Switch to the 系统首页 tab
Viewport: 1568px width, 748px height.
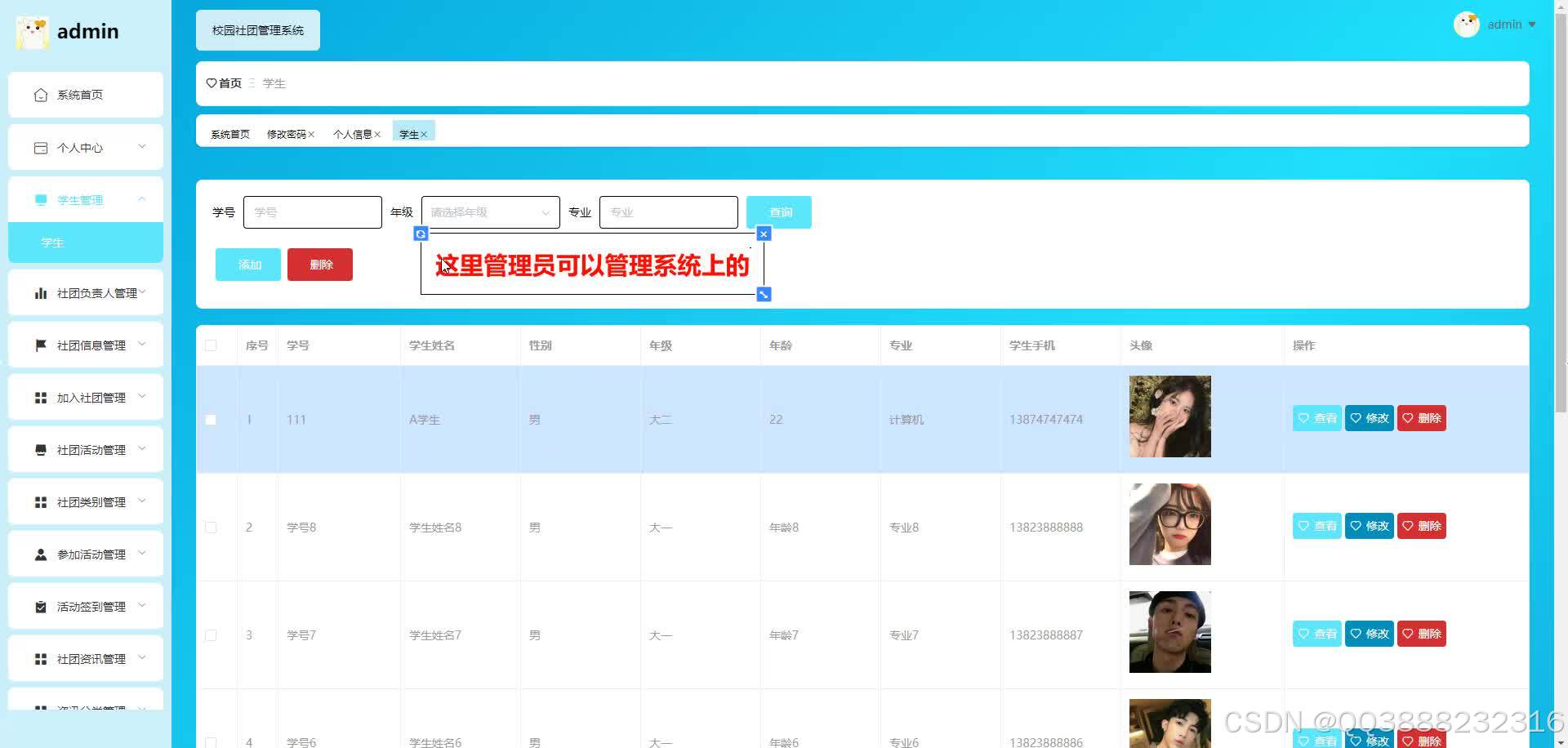(x=230, y=135)
